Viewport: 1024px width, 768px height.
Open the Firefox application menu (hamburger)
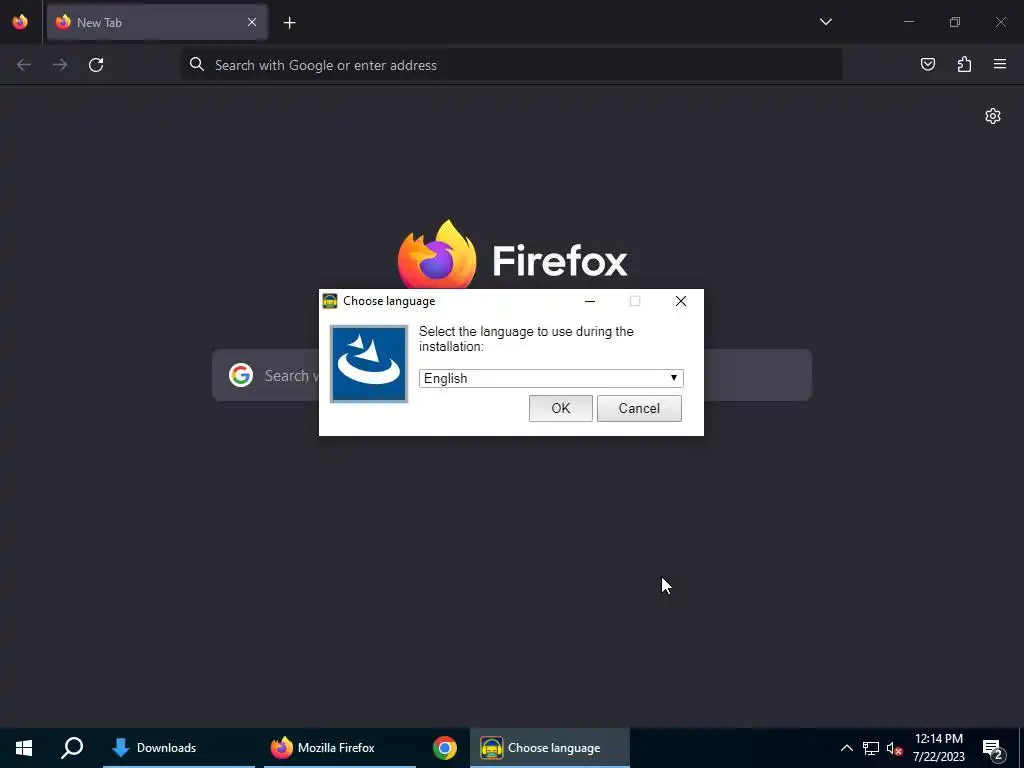(x=999, y=64)
